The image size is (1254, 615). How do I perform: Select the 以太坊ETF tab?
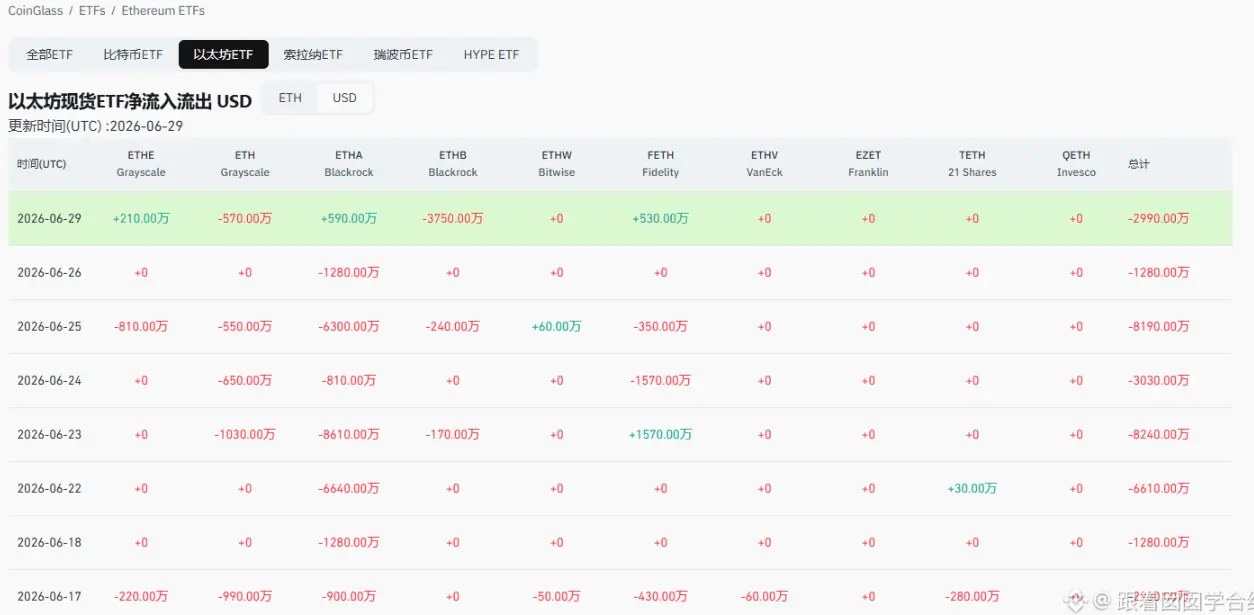223,54
